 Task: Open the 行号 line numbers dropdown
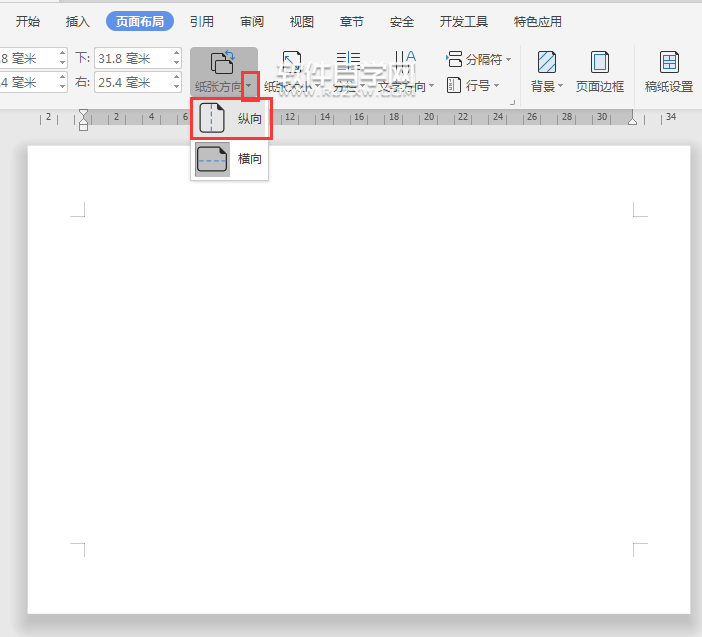tap(473, 85)
